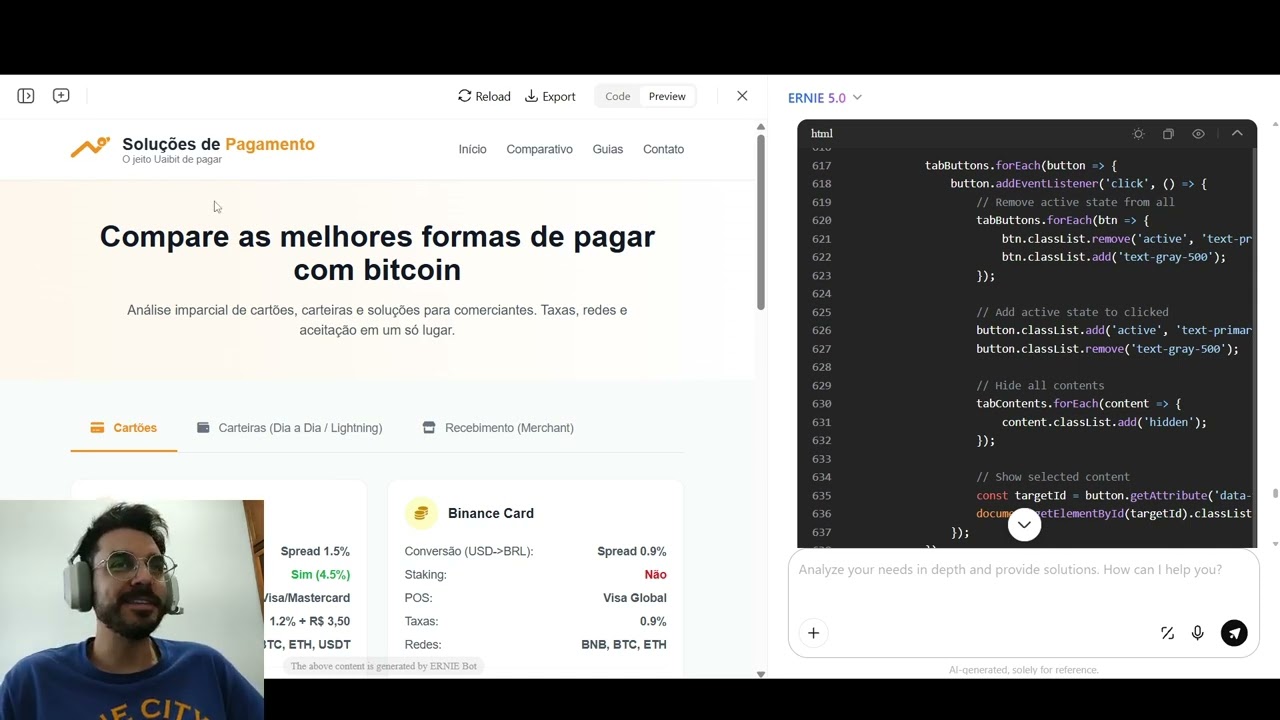Add attachment with plus button
The width and height of the screenshot is (1280, 720).
coord(814,633)
